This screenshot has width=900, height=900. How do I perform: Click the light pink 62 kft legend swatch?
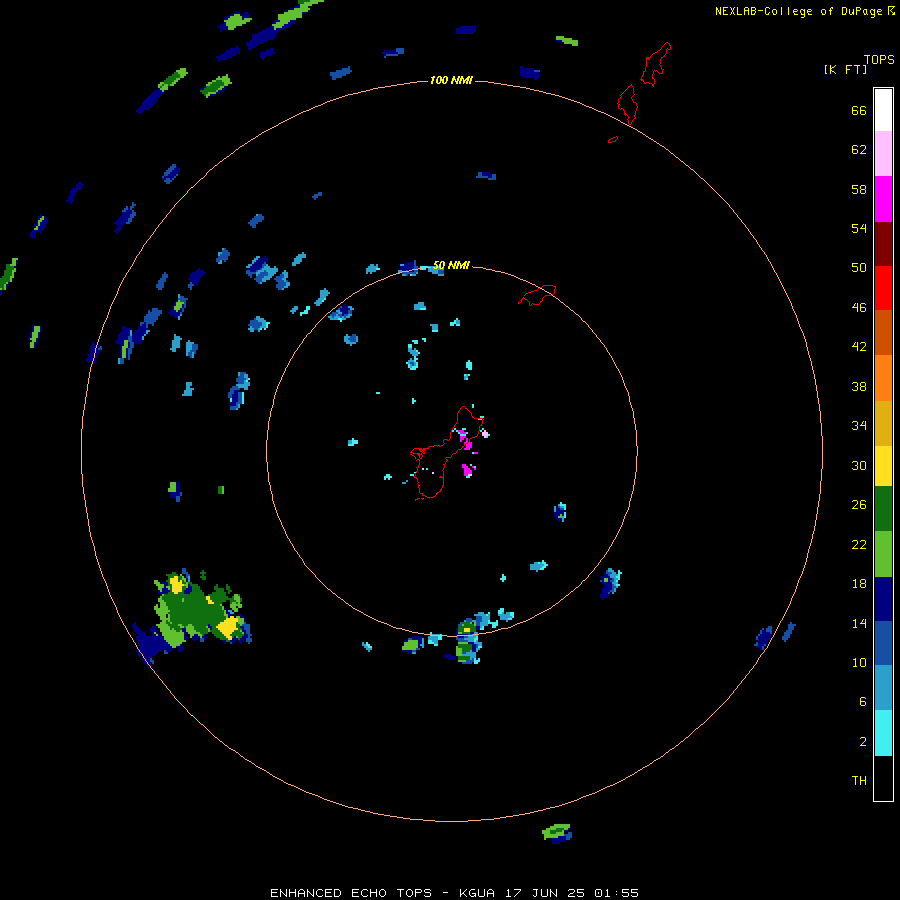(883, 154)
